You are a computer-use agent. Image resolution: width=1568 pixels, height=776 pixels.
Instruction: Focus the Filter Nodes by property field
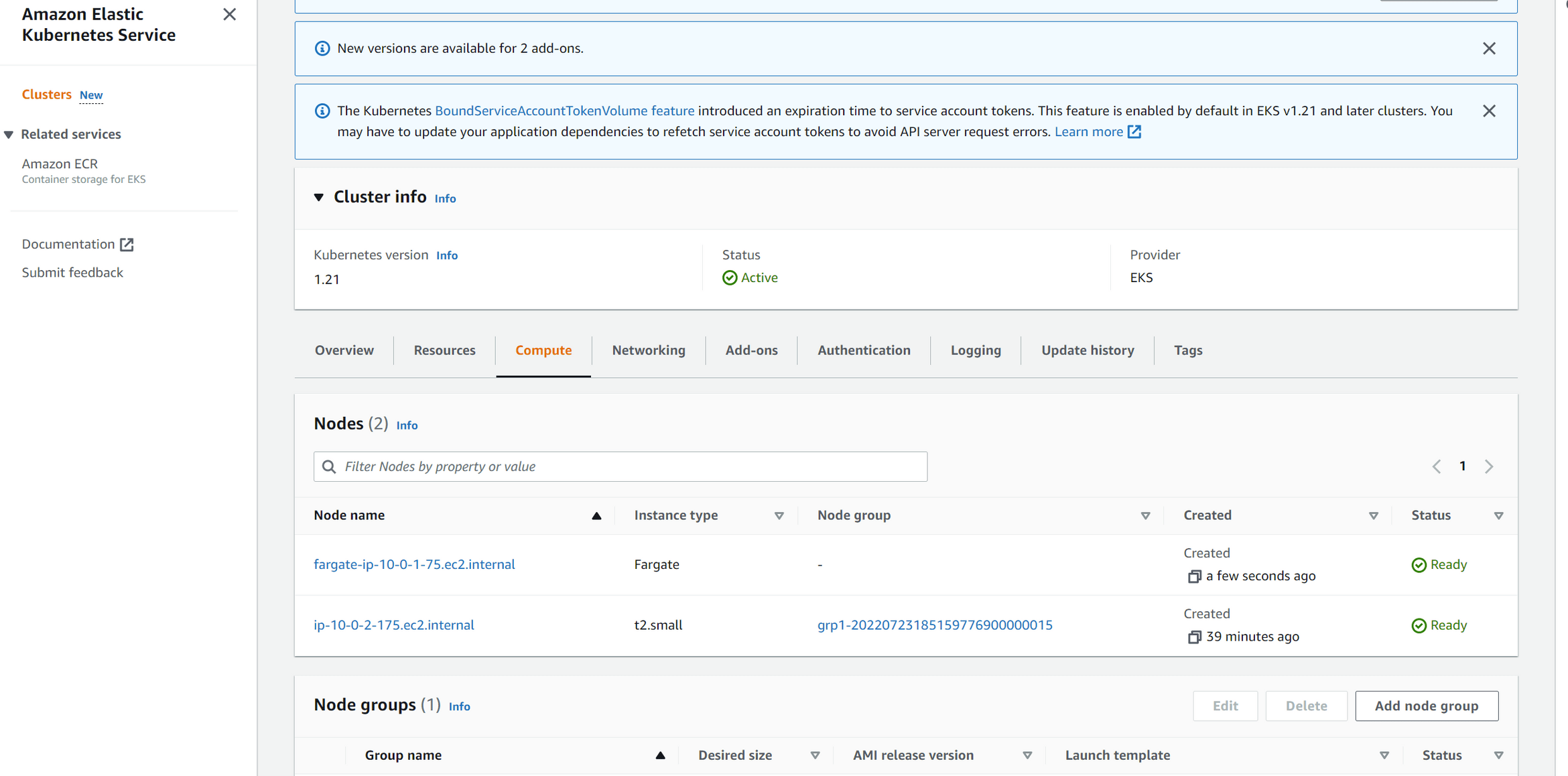620,466
